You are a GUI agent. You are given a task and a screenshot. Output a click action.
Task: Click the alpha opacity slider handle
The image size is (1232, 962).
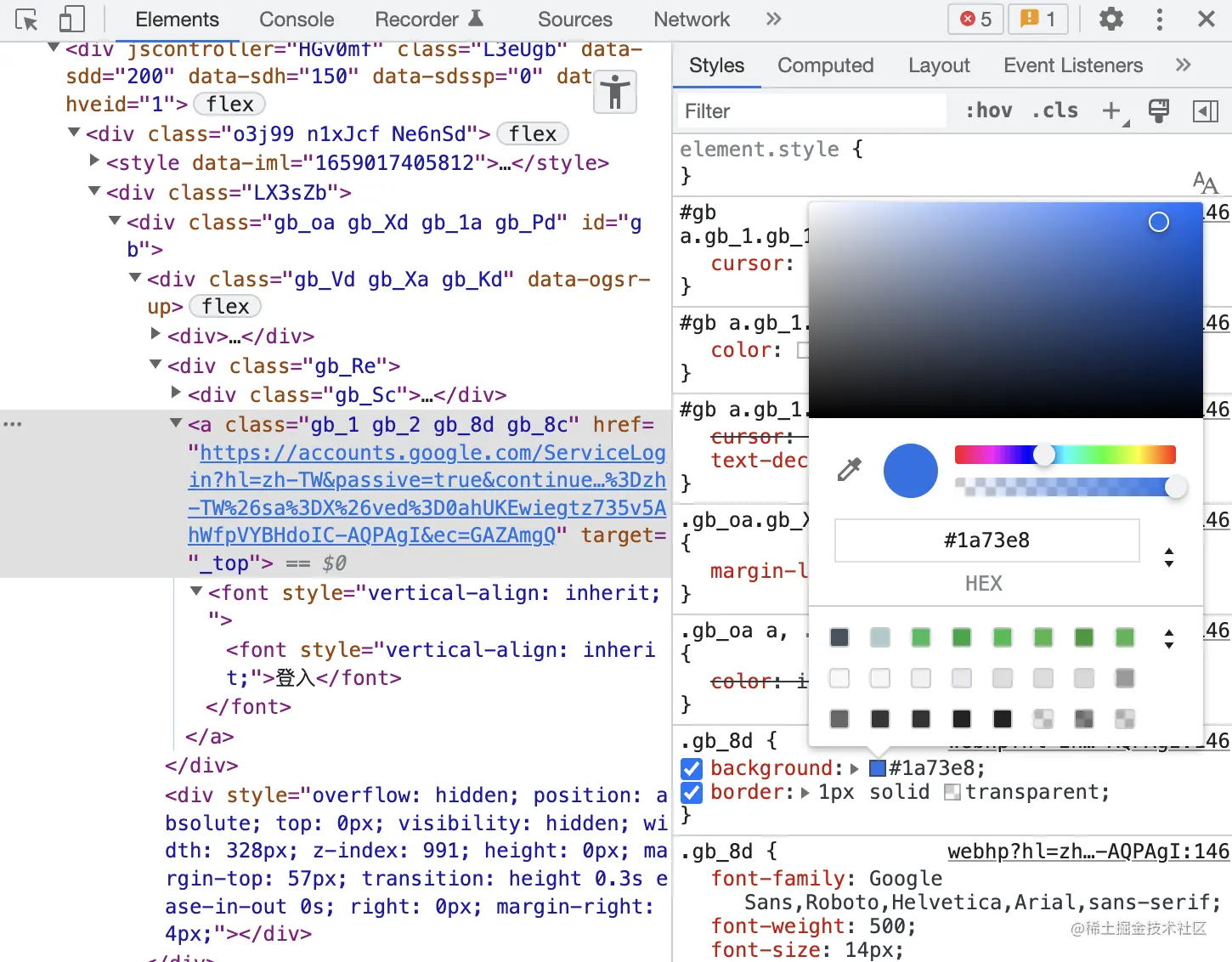(x=1176, y=486)
